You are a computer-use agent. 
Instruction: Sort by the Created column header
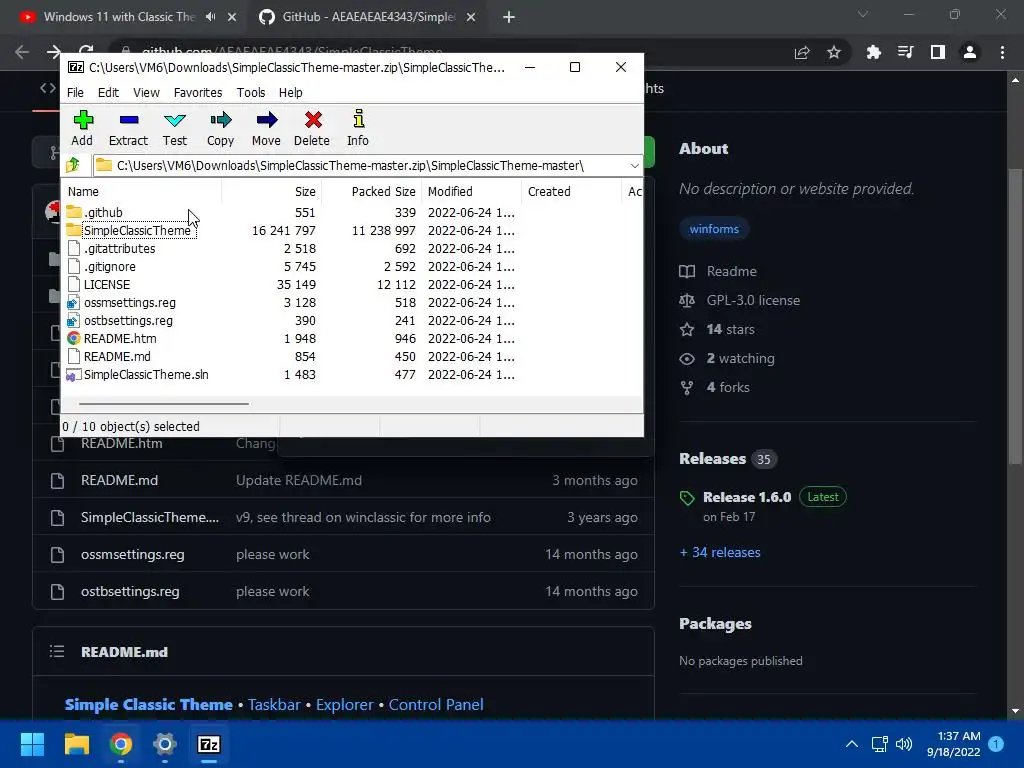coord(572,191)
